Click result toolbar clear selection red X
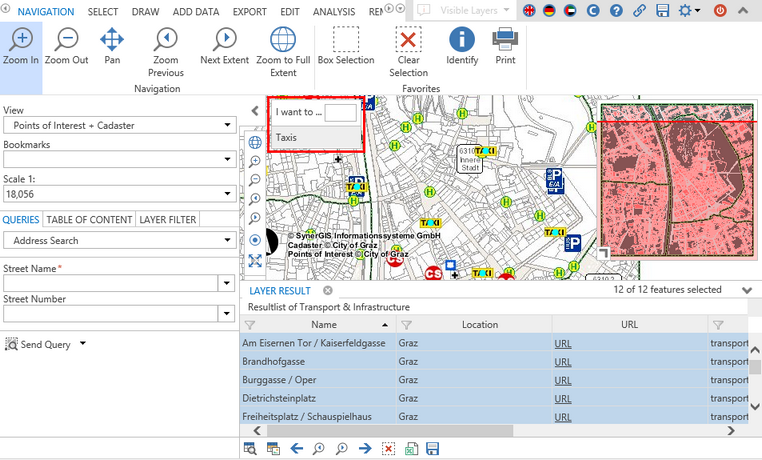The image size is (762, 460). pyautogui.click(x=388, y=448)
